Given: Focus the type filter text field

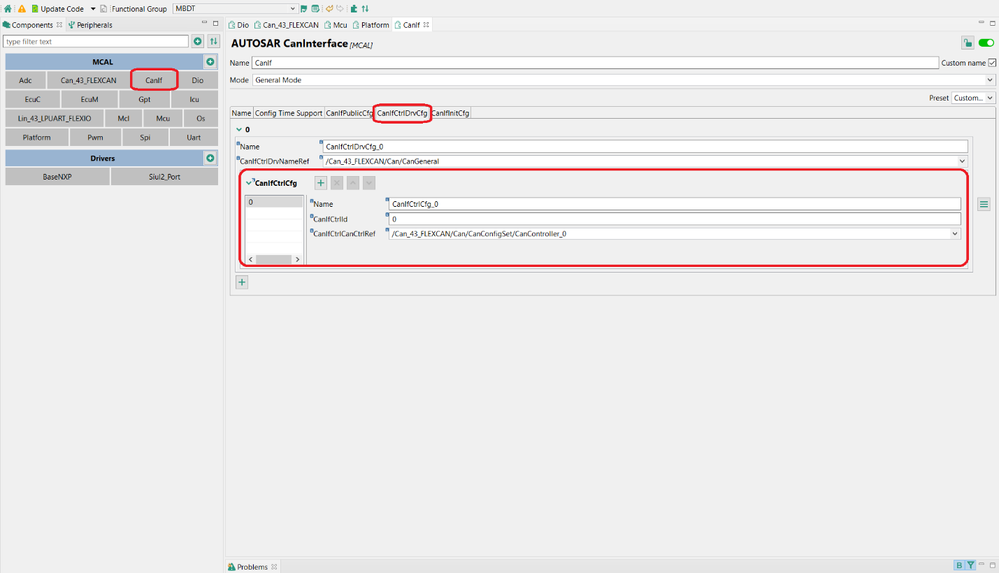Looking at the screenshot, I should coord(96,41).
